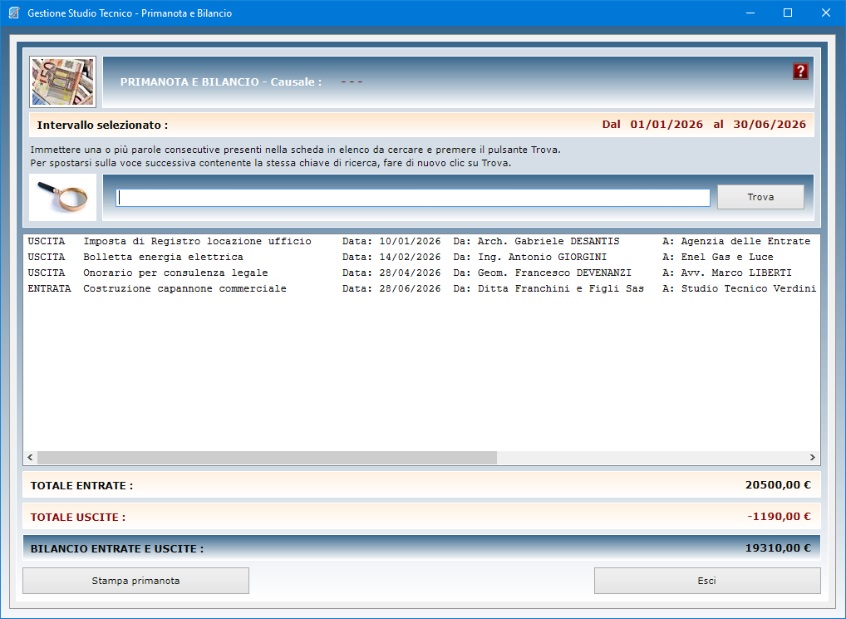Click the Totale Entrate amount 20500,00 €

[x=777, y=485]
